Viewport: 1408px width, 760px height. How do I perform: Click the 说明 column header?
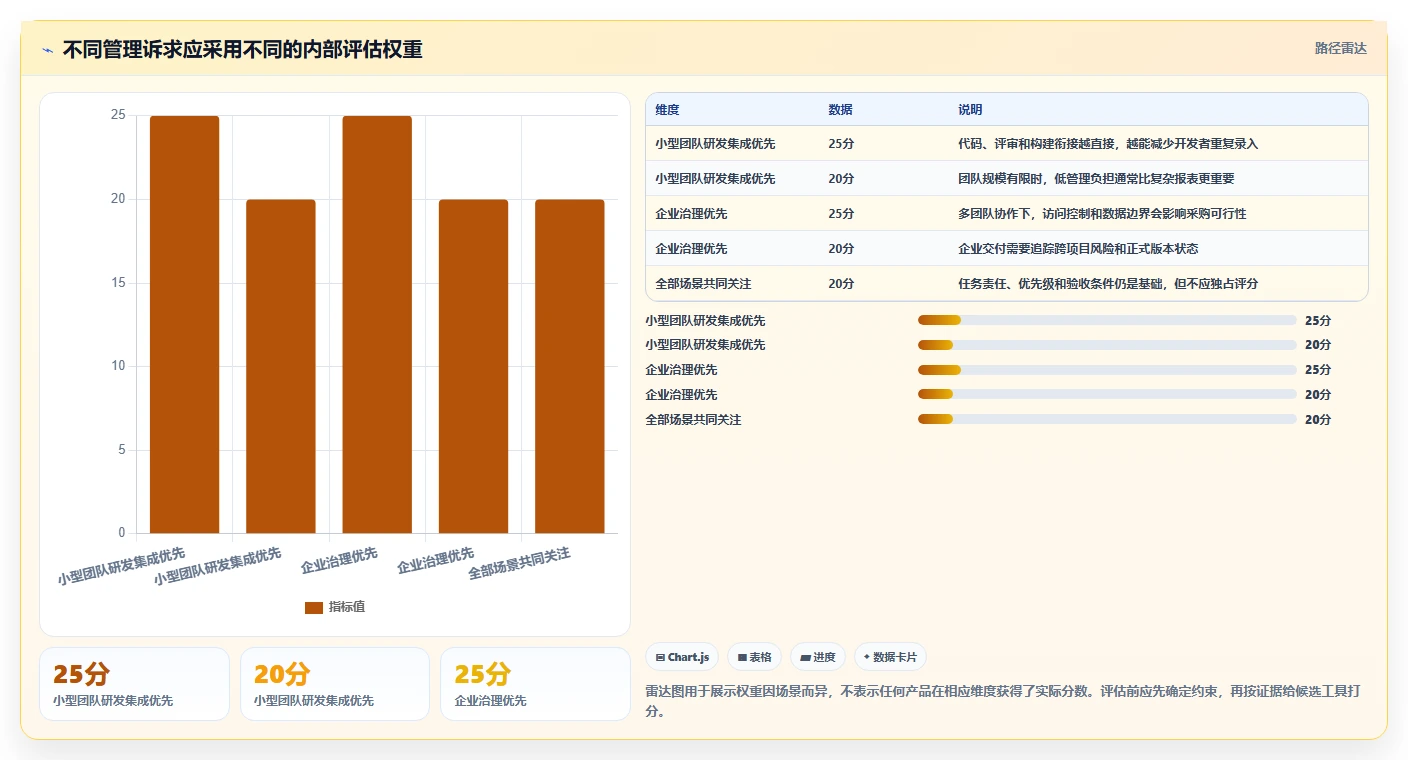971,110
